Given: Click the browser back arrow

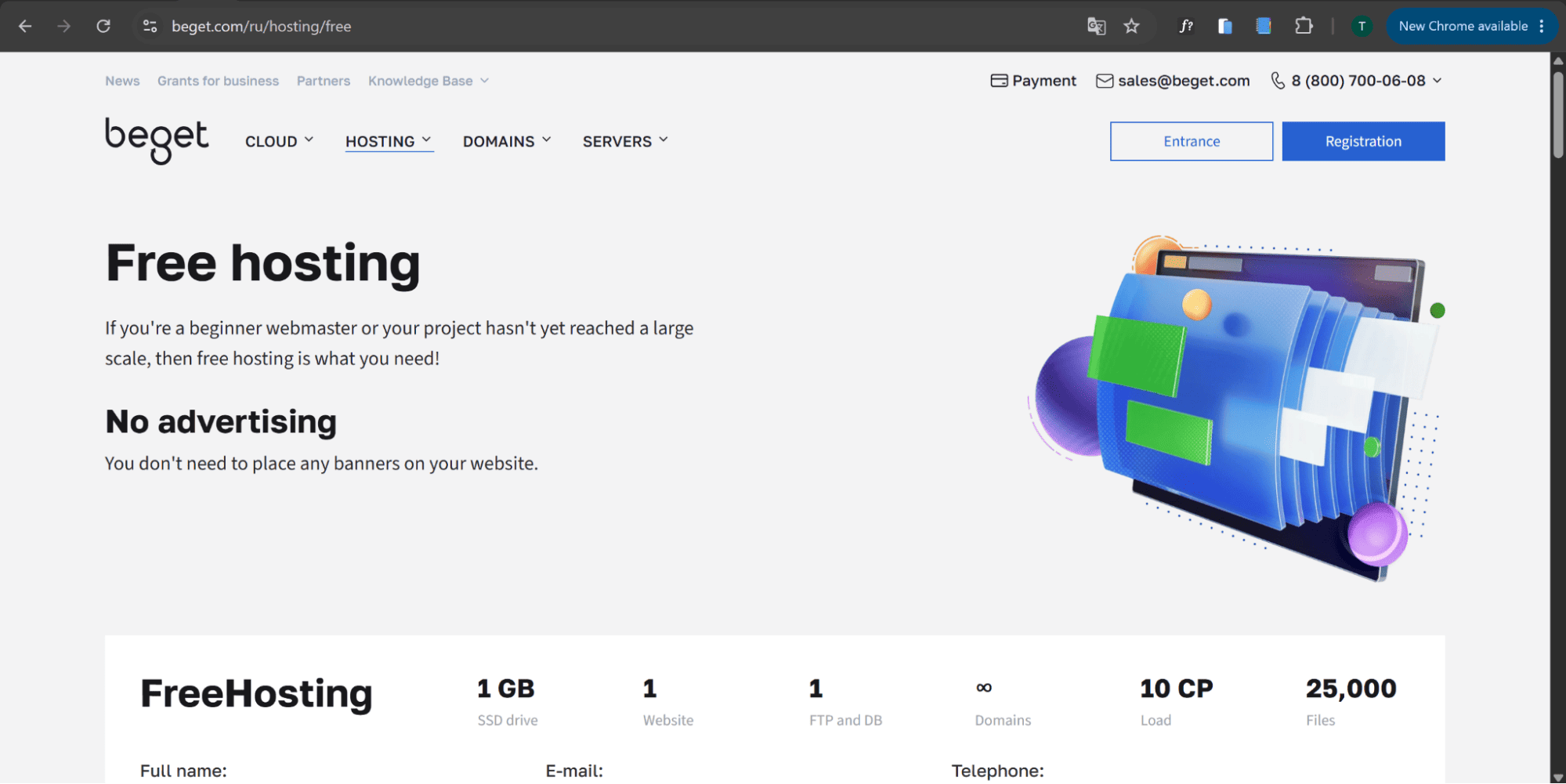Looking at the screenshot, I should [x=25, y=26].
